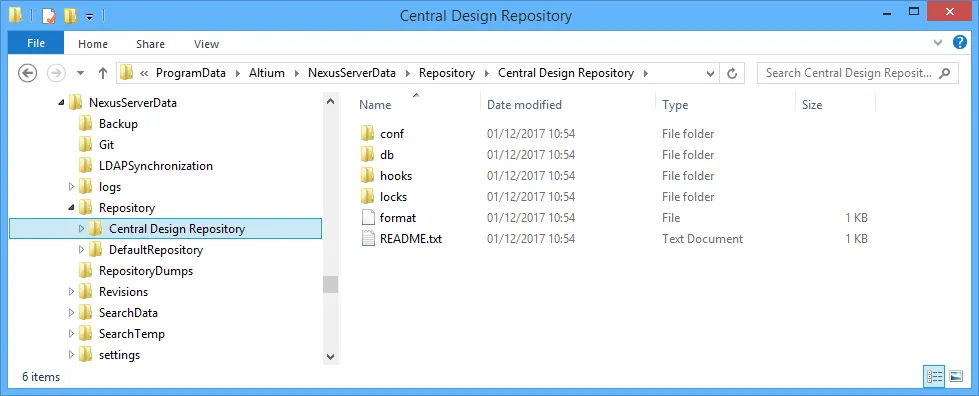Image resolution: width=979 pixels, height=396 pixels.
Task: Expand the DefaultRepository tree node
Action: 81,250
